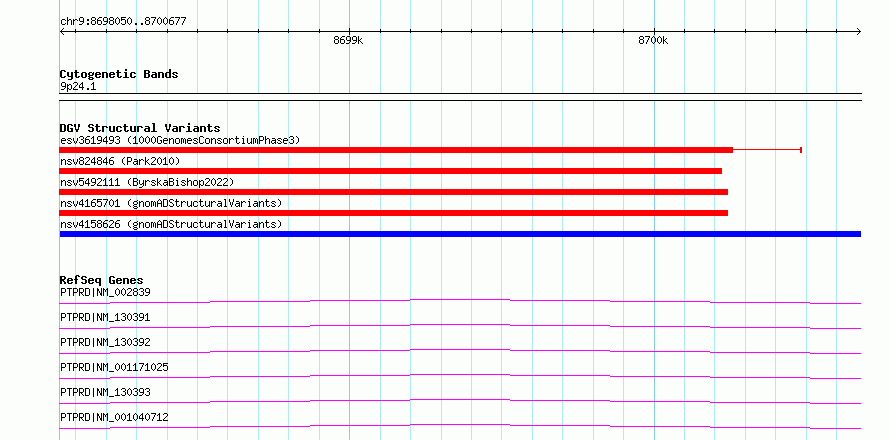Open variant nsv5492111 (ByrskaBishop2022) label
The width and height of the screenshot is (890, 440).
146,182
